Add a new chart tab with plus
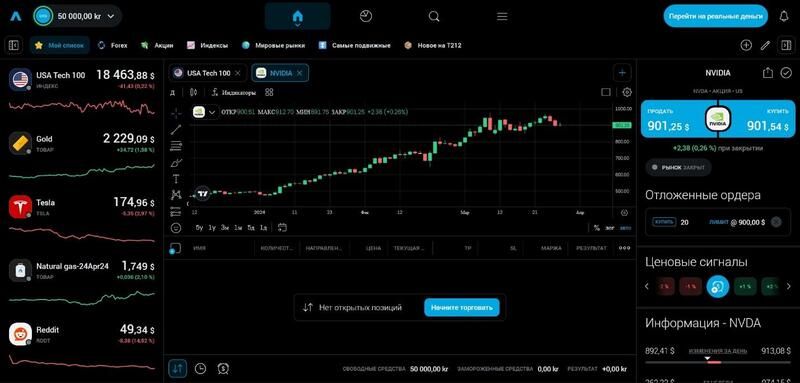This screenshot has width=800, height=383. (622, 73)
